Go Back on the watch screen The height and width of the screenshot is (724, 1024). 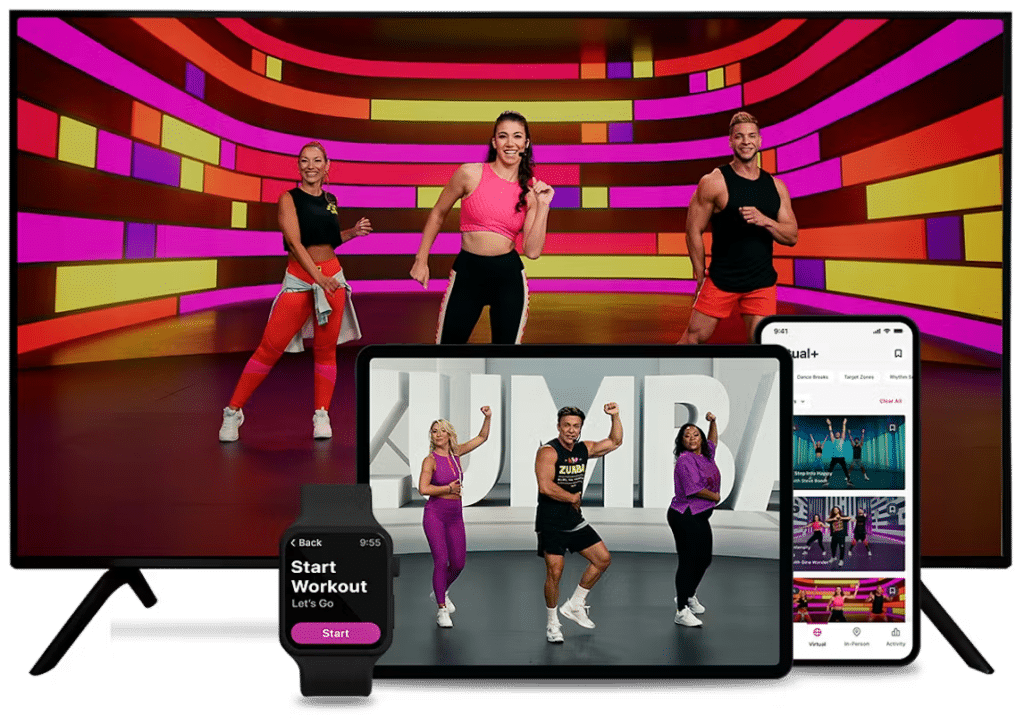pyautogui.click(x=306, y=542)
